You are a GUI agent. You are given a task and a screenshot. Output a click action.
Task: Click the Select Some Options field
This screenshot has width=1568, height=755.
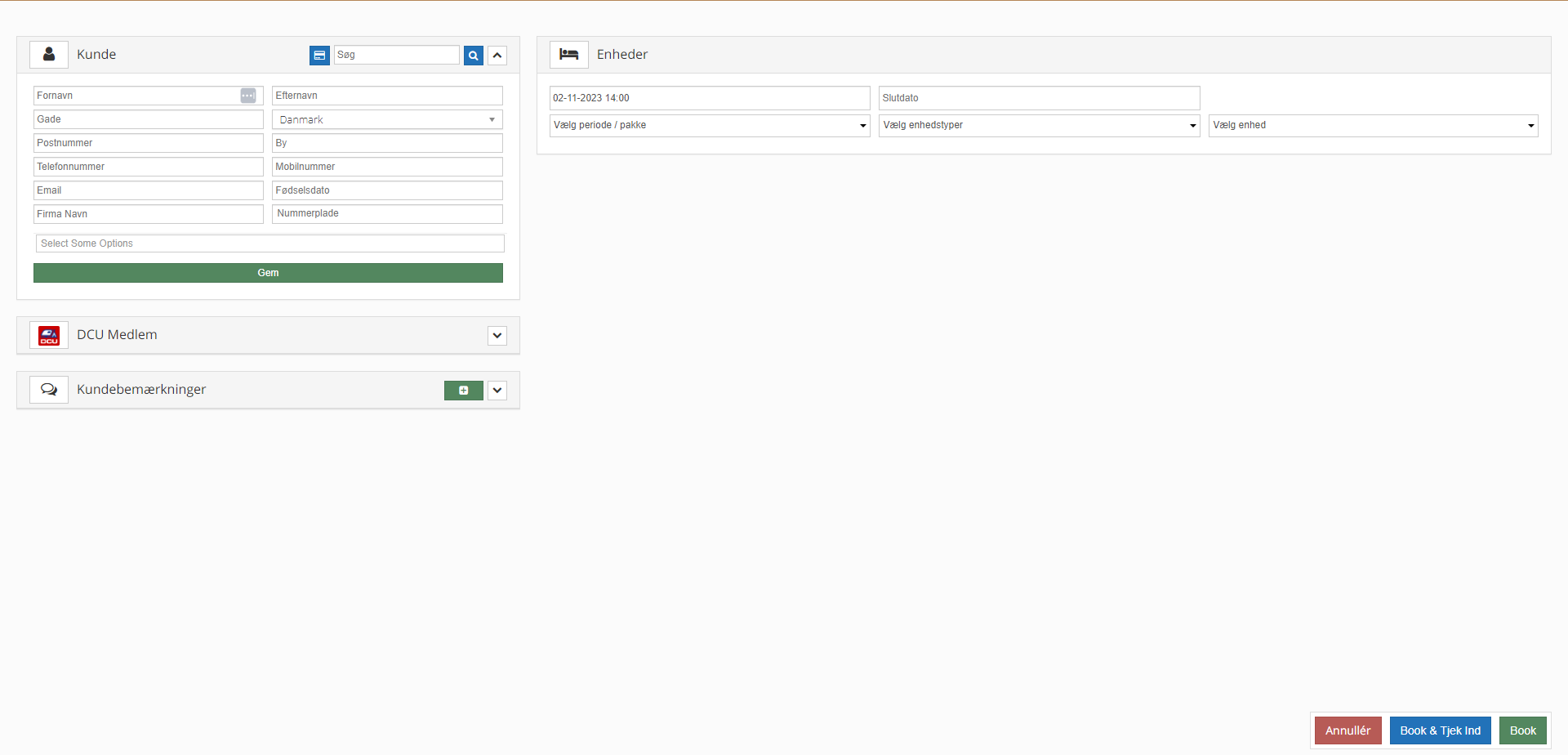[269, 243]
